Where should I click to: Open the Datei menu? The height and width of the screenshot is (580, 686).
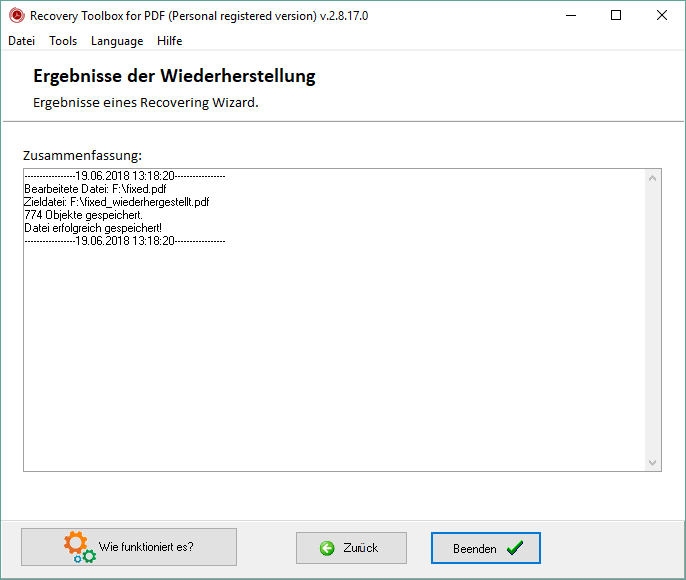(21, 41)
